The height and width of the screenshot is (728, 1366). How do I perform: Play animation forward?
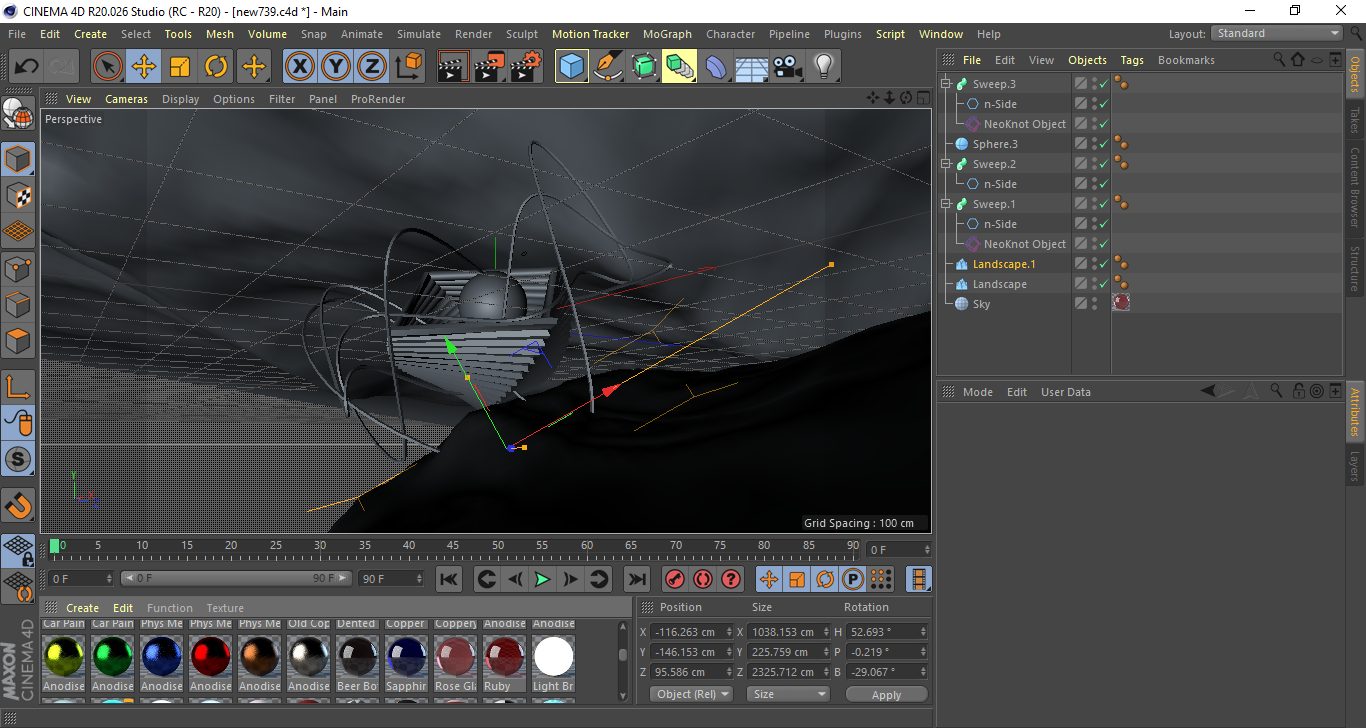point(542,579)
